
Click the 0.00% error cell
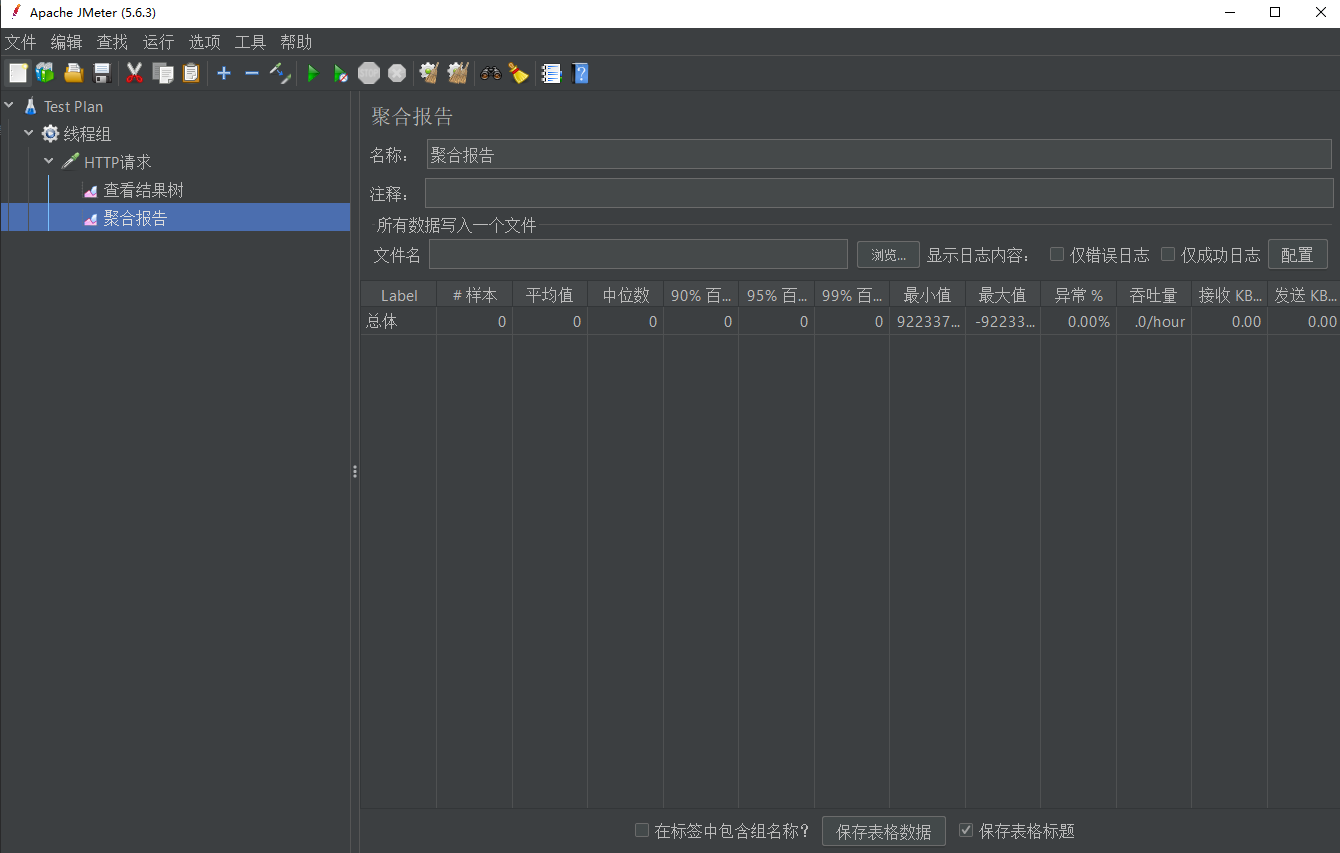tap(1079, 321)
